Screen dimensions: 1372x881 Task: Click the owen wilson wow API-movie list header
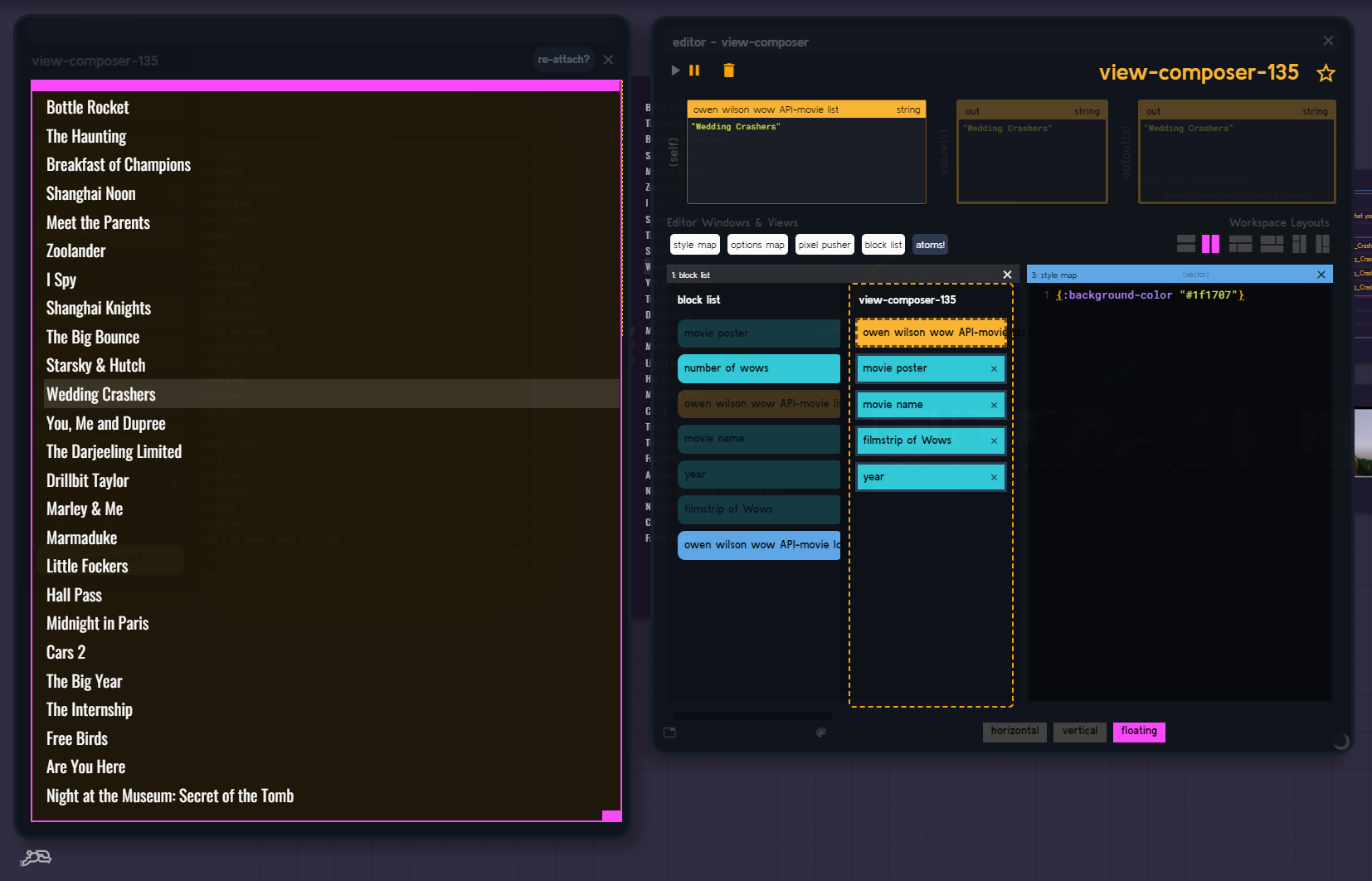click(806, 110)
